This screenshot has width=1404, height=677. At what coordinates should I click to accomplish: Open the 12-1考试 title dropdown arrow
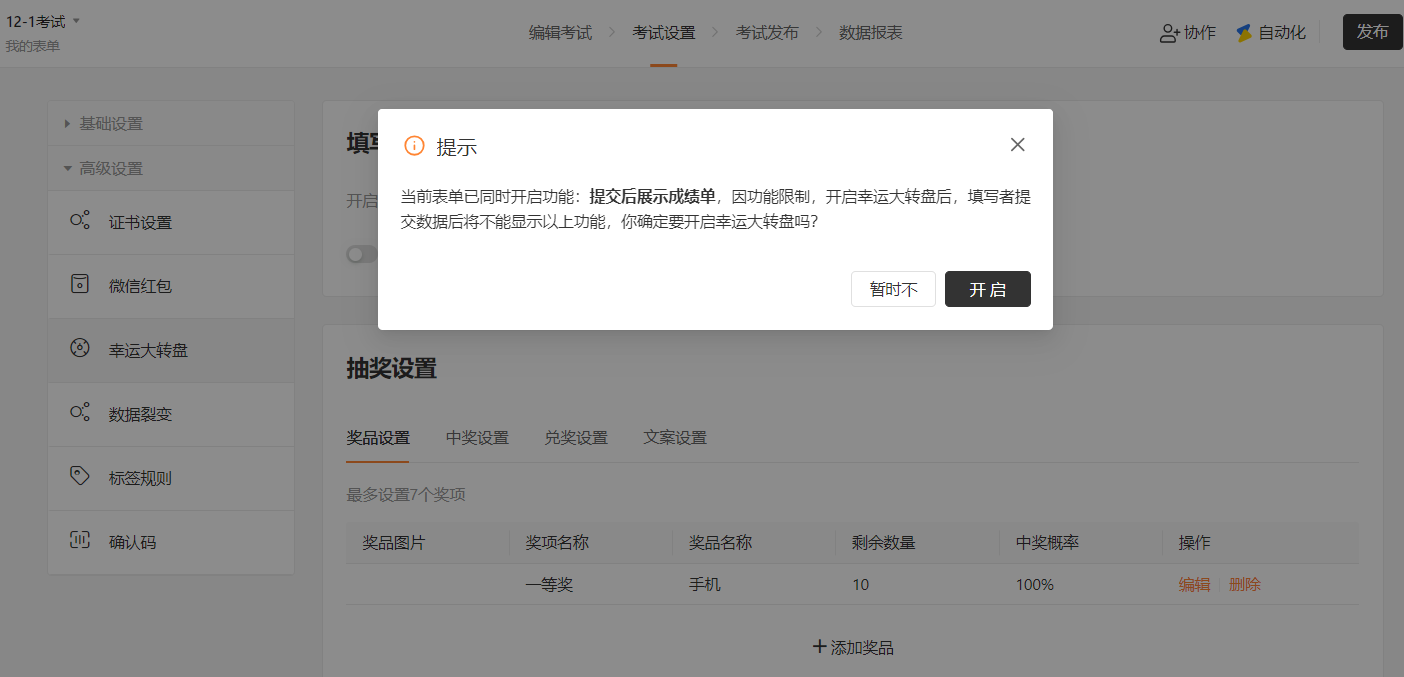[x=77, y=21]
